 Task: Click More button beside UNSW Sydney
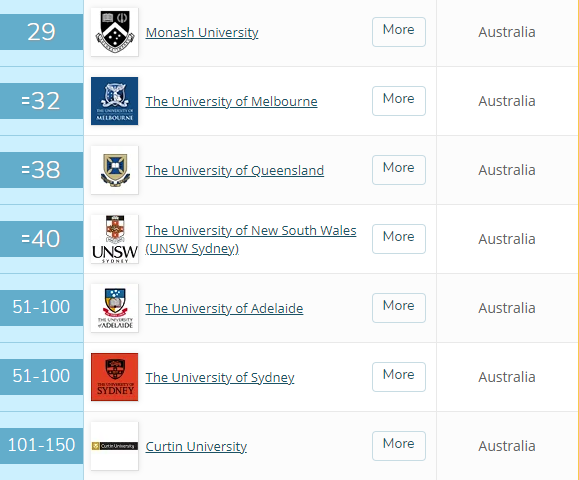[x=399, y=239]
